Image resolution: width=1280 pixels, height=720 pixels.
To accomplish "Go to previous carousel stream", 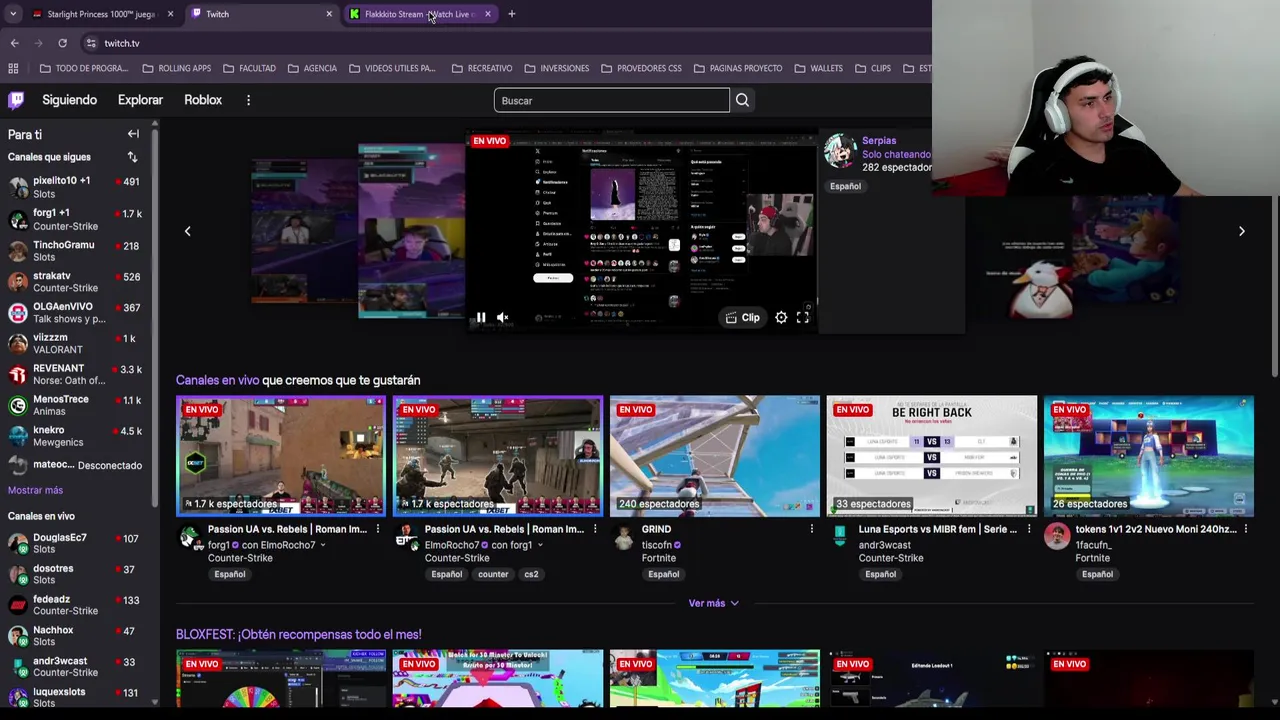I will [187, 231].
